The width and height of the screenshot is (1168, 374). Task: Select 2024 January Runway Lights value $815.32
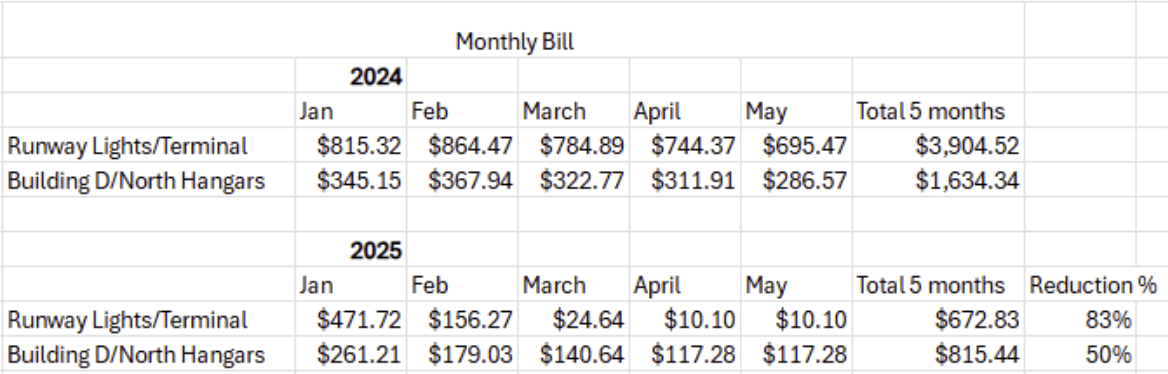(x=350, y=146)
